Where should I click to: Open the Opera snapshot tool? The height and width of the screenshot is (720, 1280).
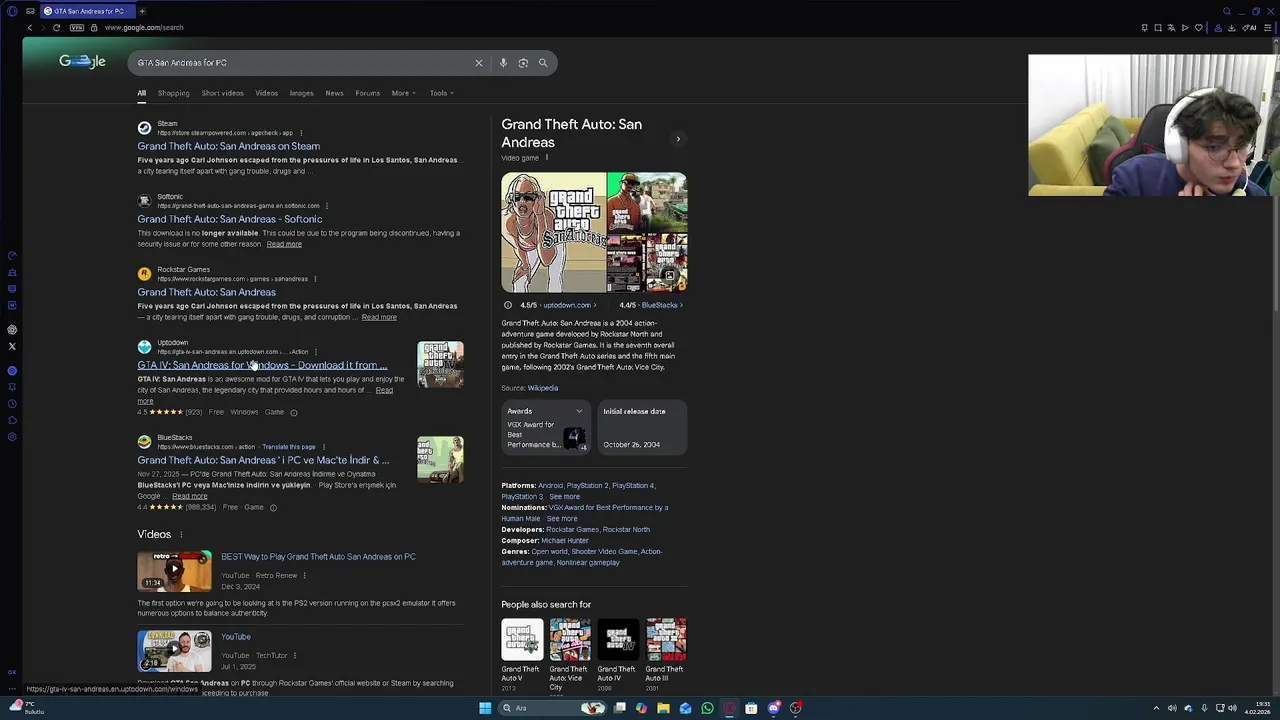coord(1158,28)
